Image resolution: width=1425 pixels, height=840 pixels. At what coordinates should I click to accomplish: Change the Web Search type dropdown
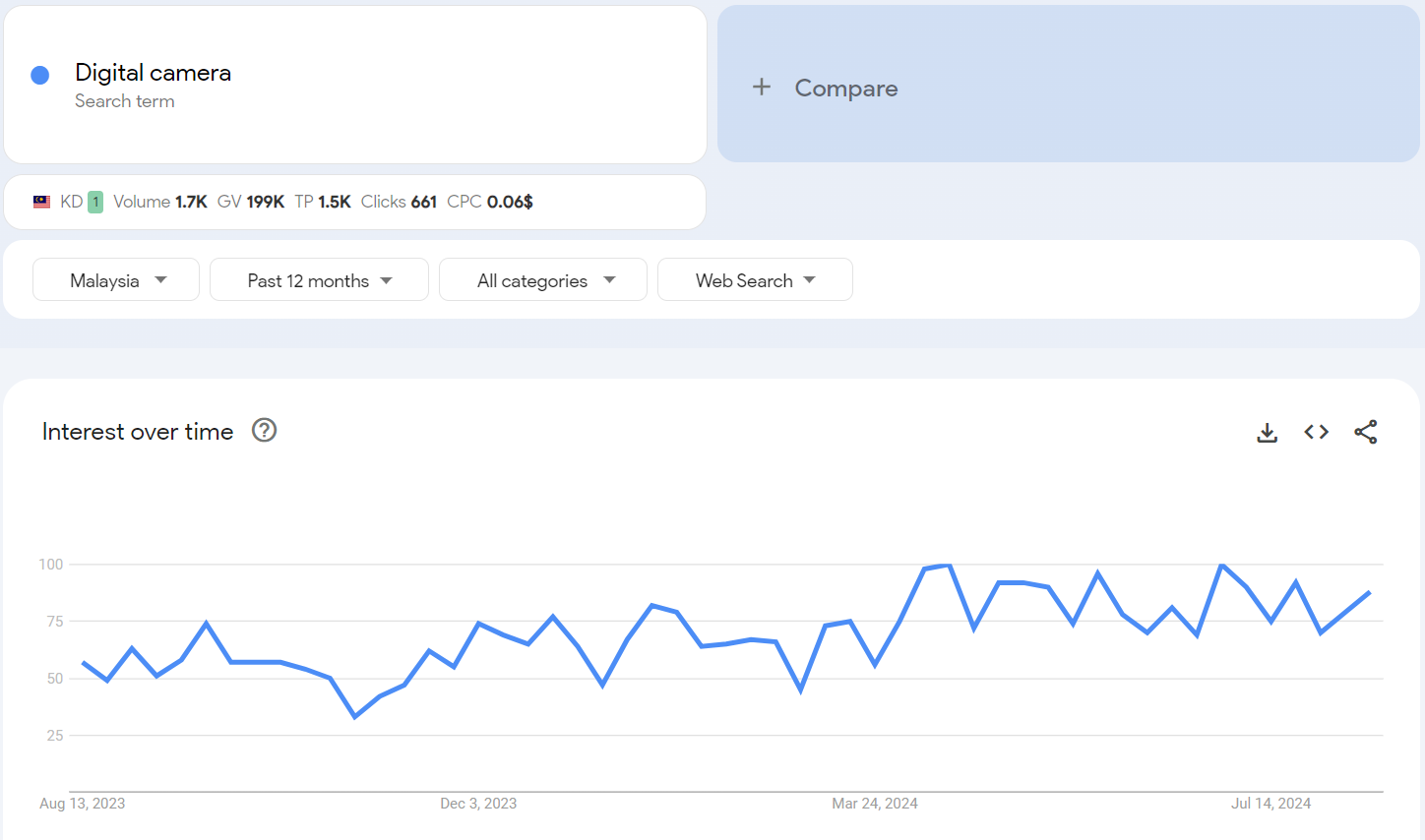(755, 280)
